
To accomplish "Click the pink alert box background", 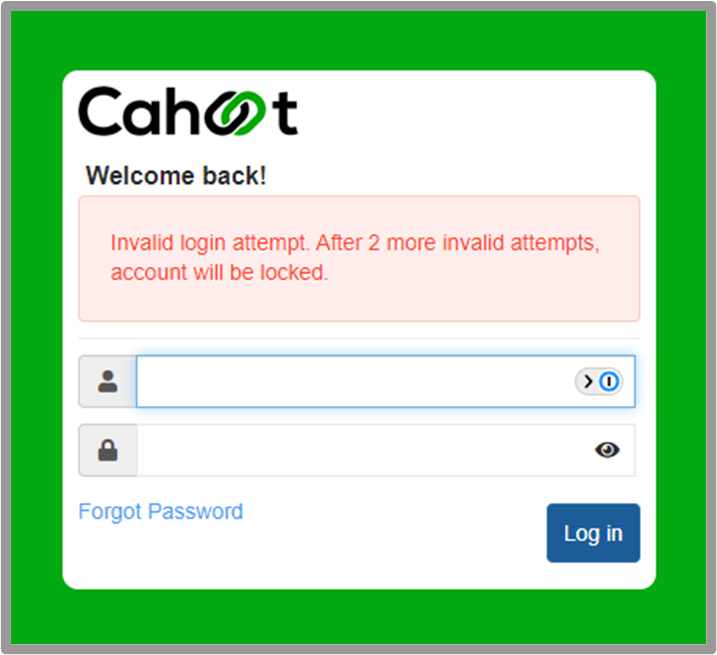I will 359,302.
